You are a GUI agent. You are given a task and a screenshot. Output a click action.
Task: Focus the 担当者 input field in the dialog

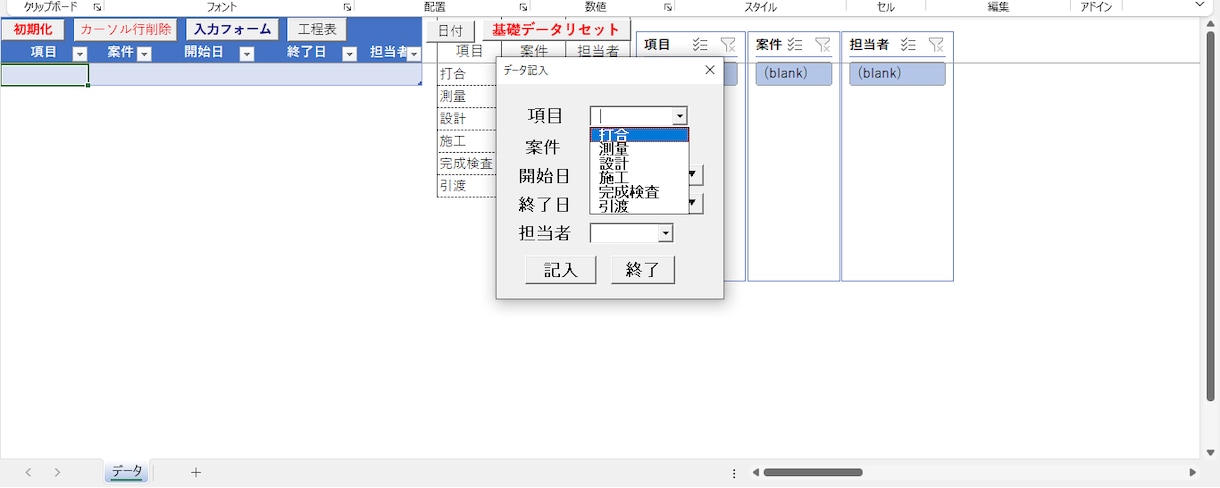pos(625,233)
